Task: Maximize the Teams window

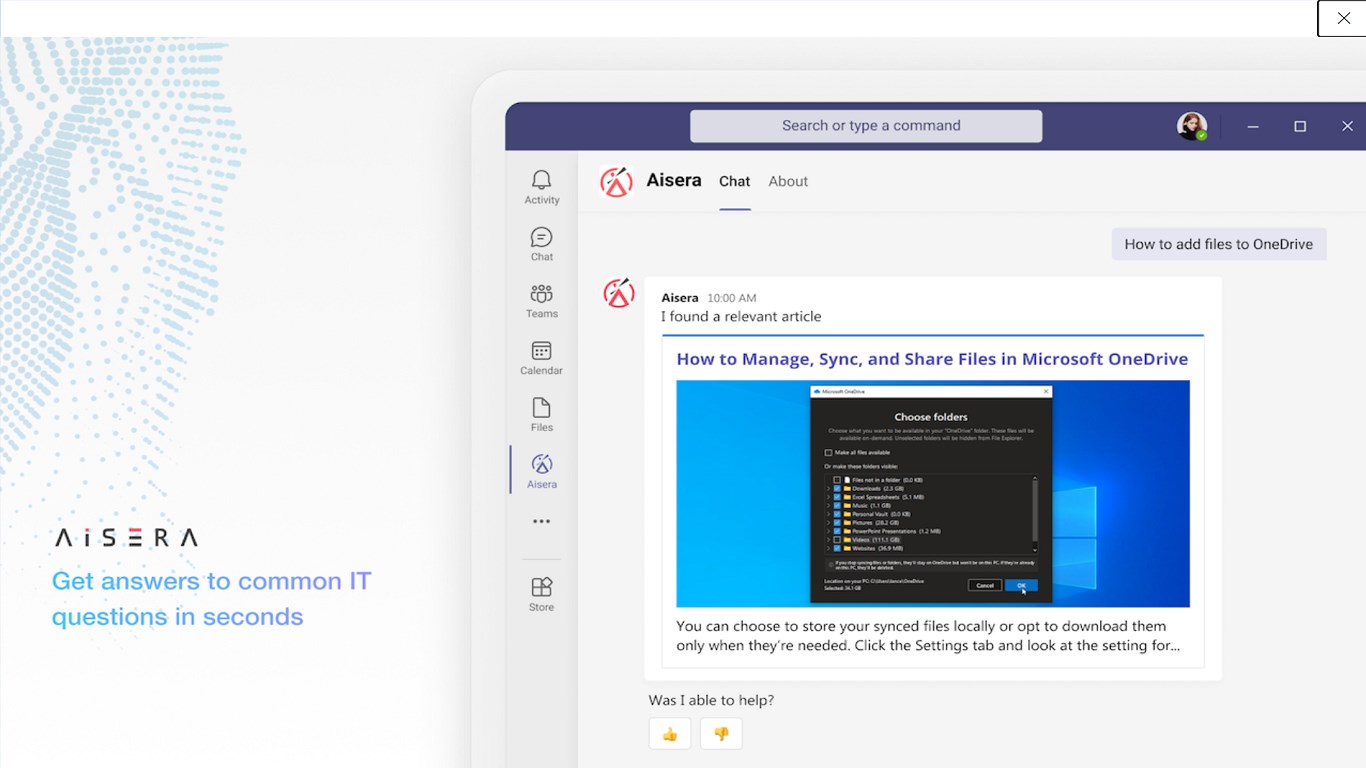Action: 1300,126
